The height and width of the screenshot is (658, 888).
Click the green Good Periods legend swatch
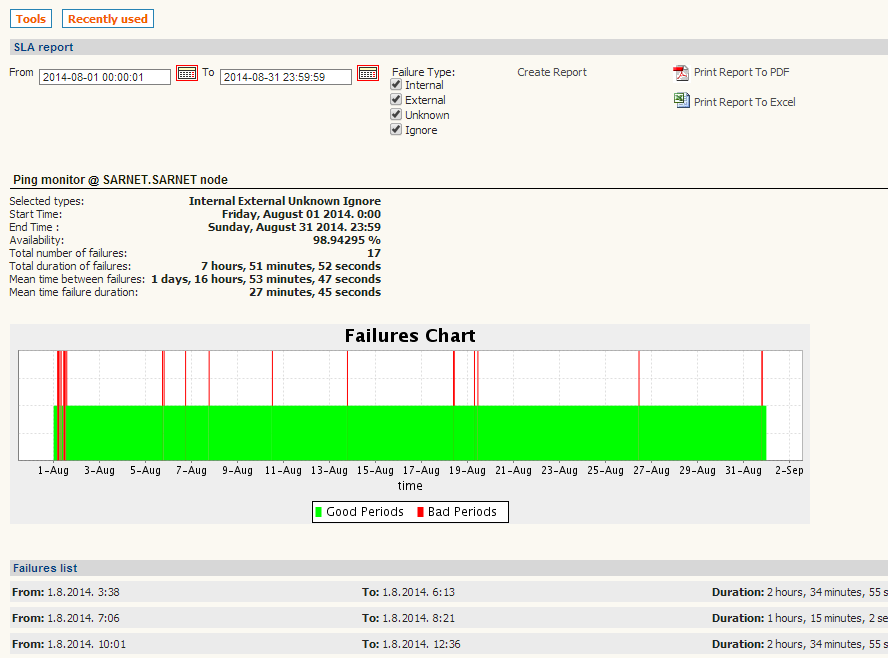coord(319,512)
